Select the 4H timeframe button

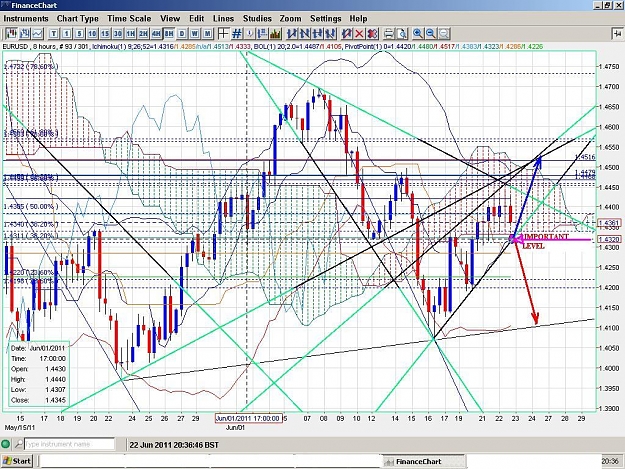(156, 33)
